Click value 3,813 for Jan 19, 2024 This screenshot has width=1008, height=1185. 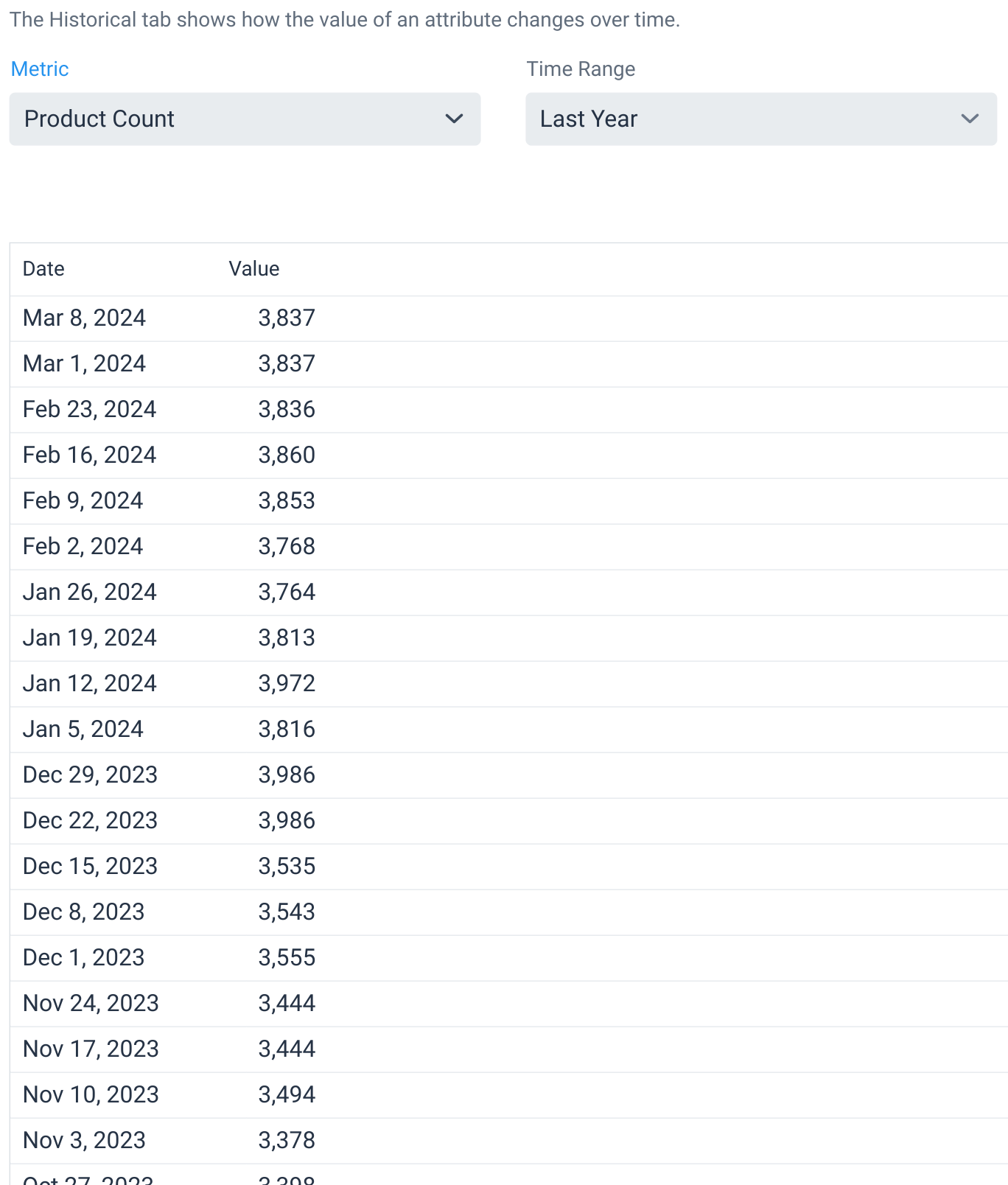(x=287, y=638)
